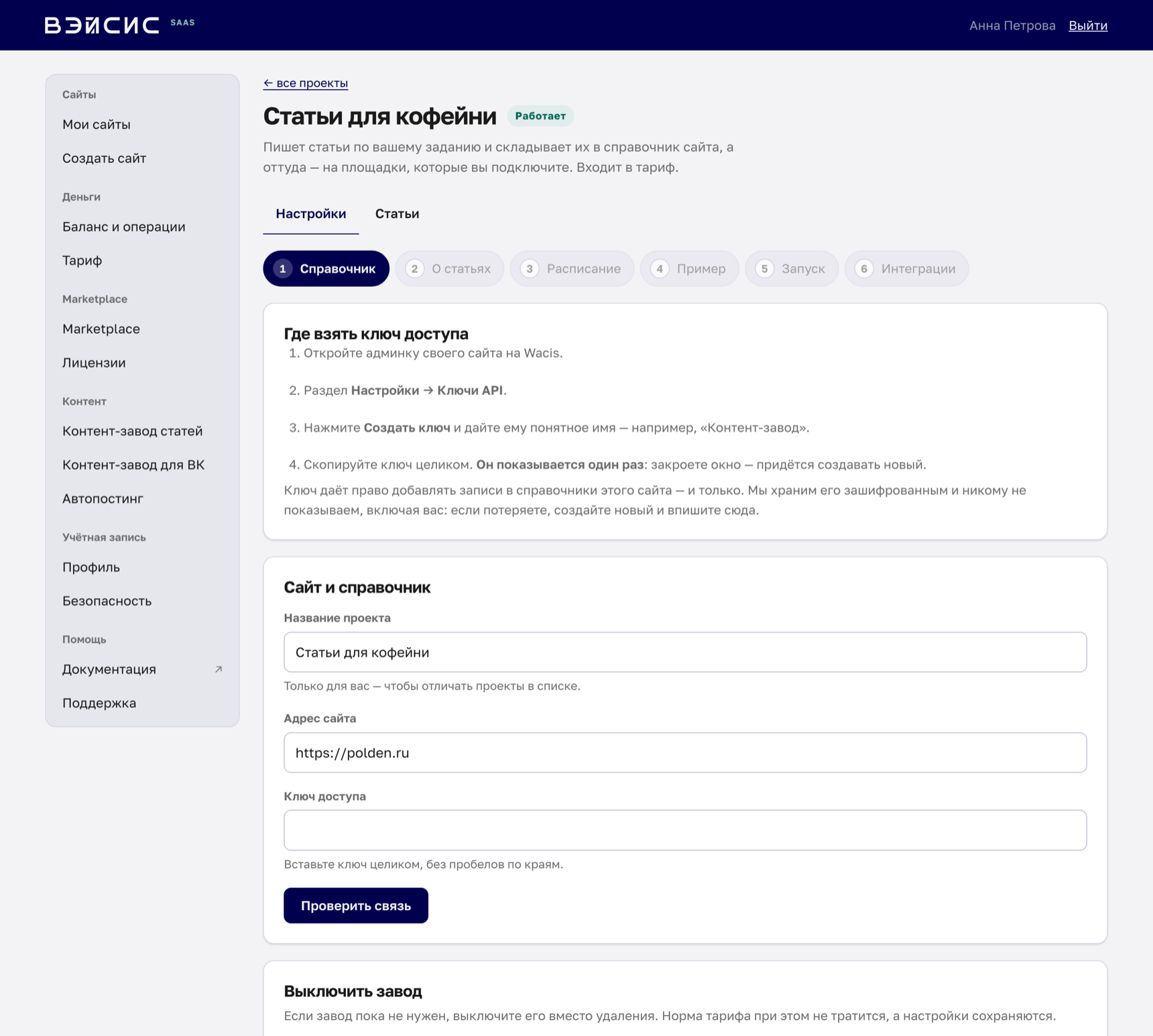Image resolution: width=1153 pixels, height=1036 pixels.
Task: Open Мои сайты in sidebar
Action: pos(142,125)
